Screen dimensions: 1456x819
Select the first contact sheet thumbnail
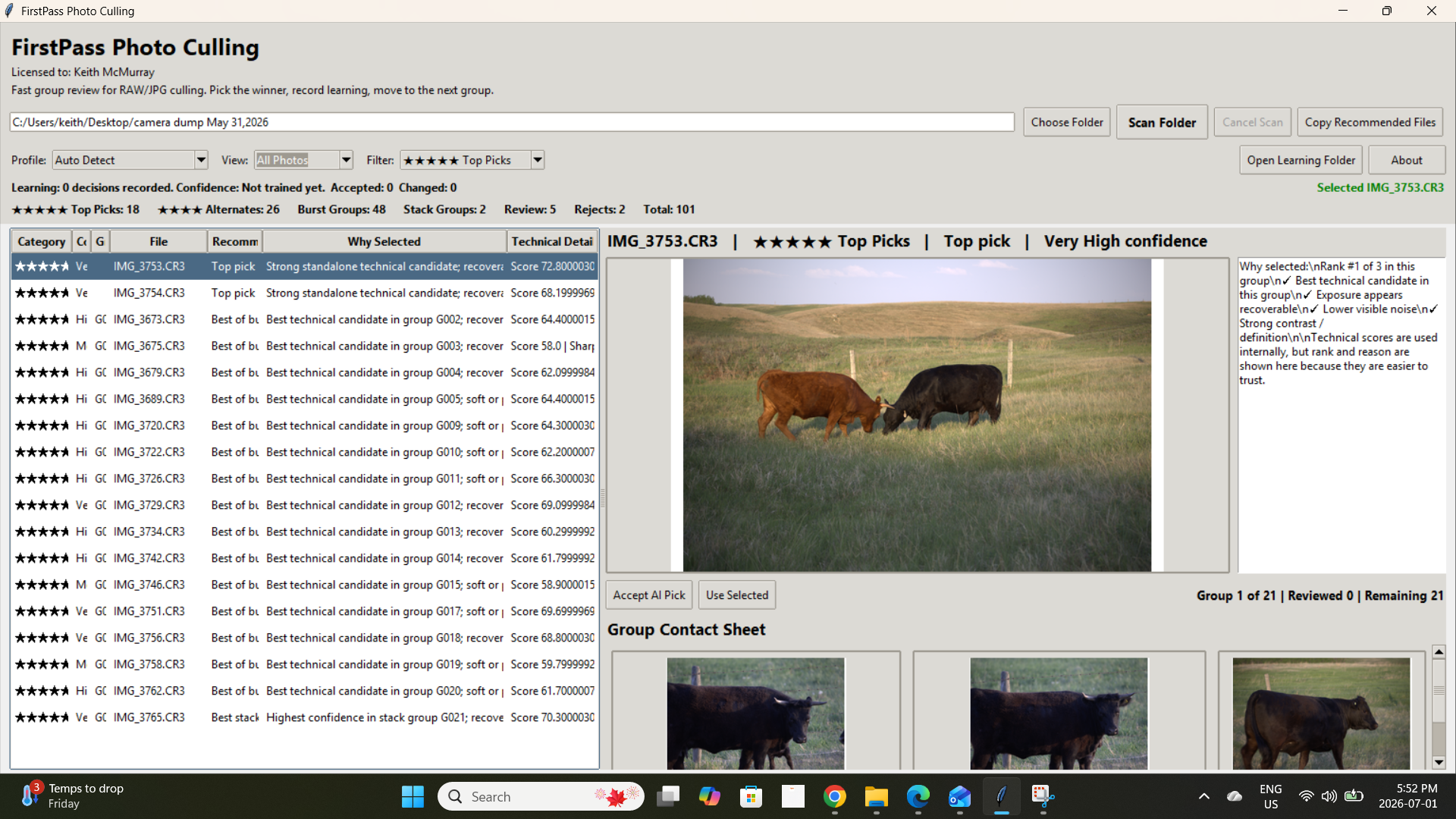[755, 713]
